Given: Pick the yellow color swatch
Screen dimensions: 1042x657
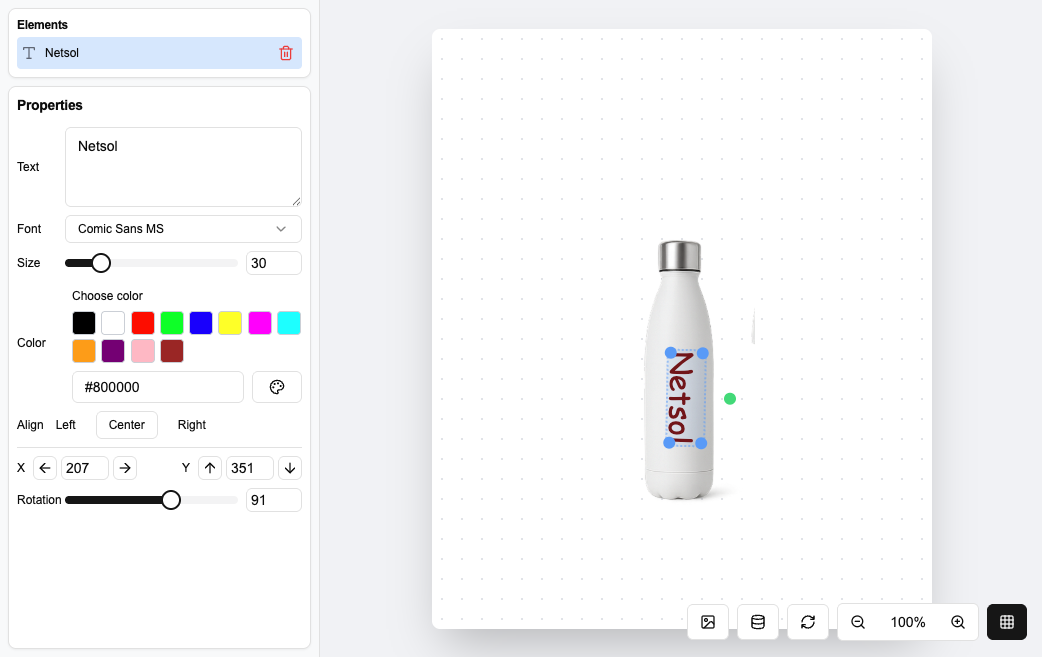Looking at the screenshot, I should click(230, 323).
